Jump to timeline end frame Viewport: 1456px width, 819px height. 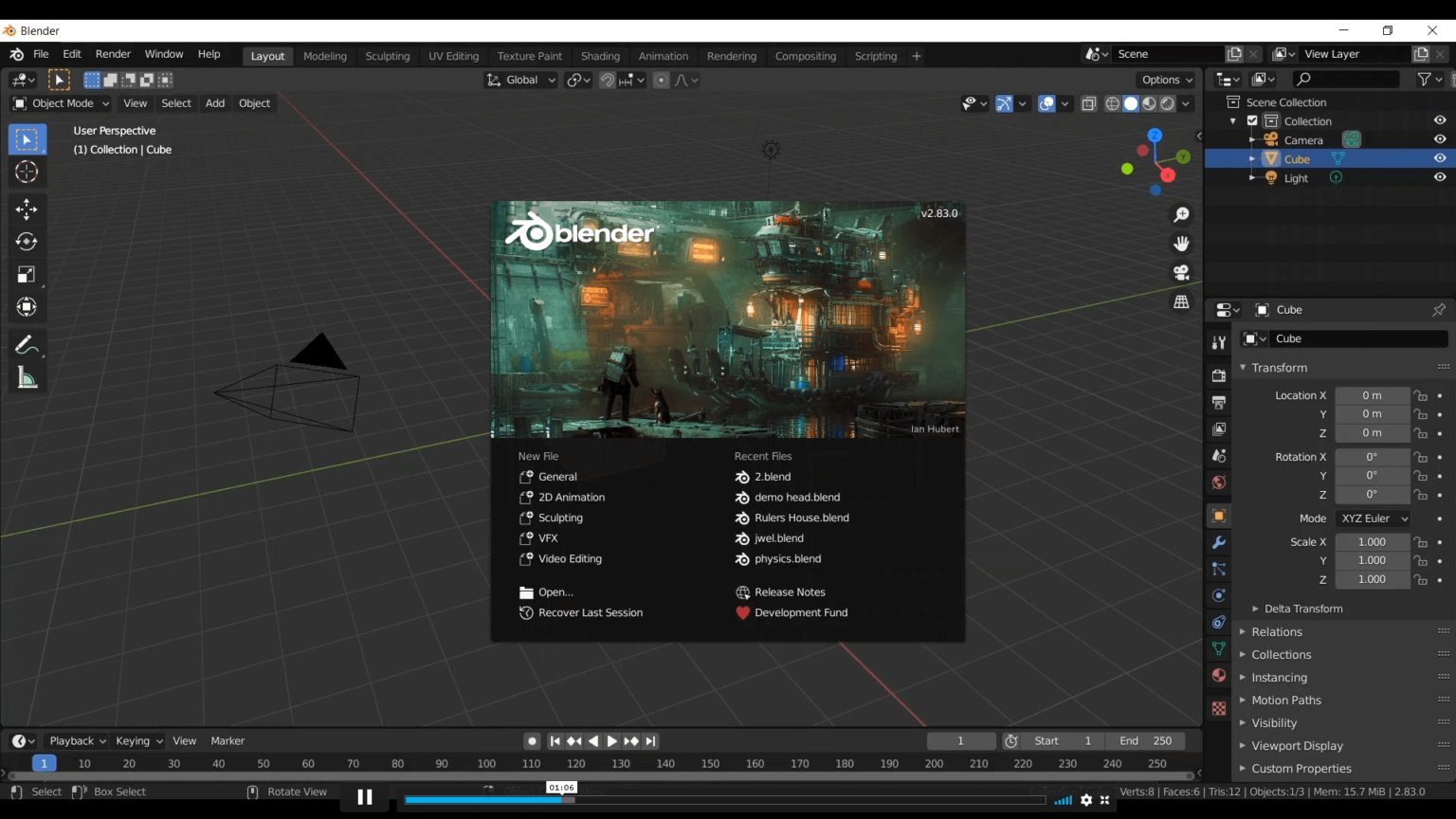(650, 741)
